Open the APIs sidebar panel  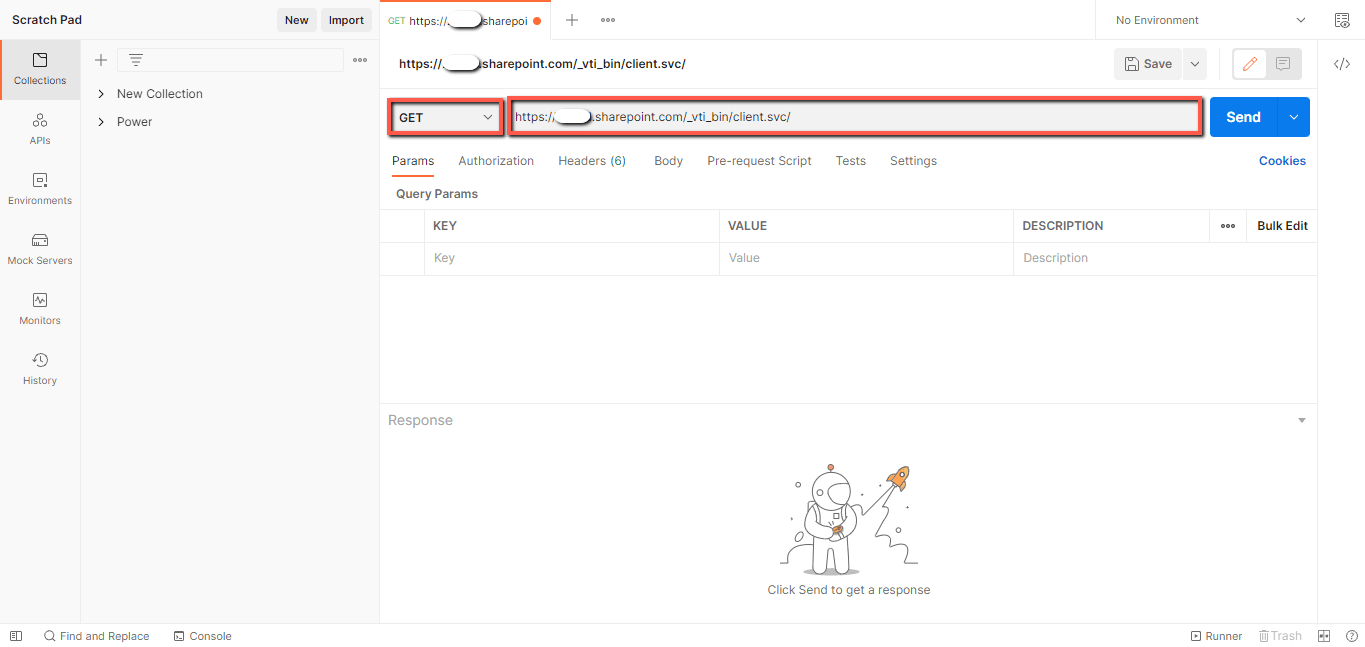(40, 129)
